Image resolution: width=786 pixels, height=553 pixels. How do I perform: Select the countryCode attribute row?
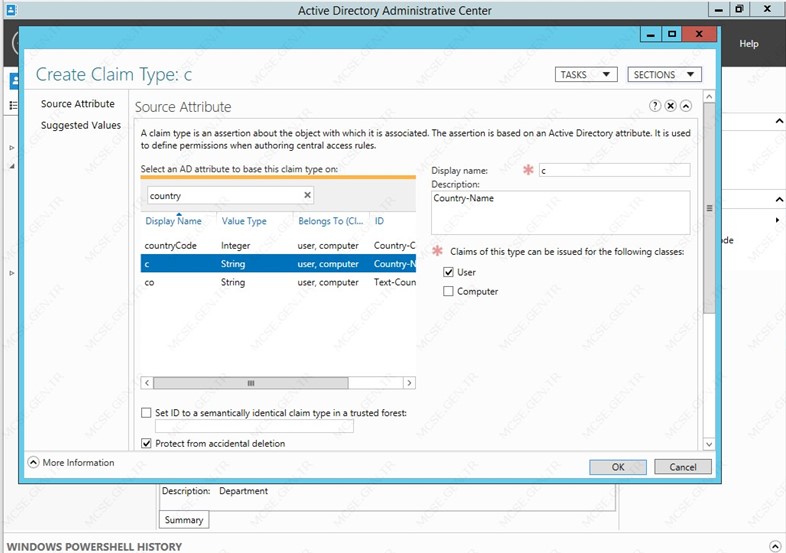[x=278, y=246]
